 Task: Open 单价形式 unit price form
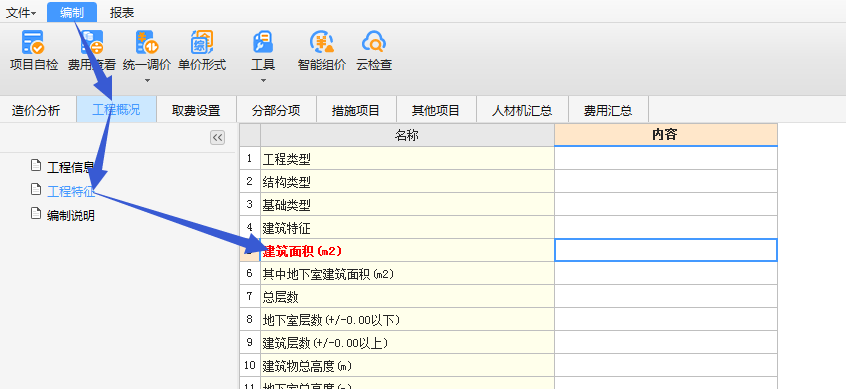[202, 51]
